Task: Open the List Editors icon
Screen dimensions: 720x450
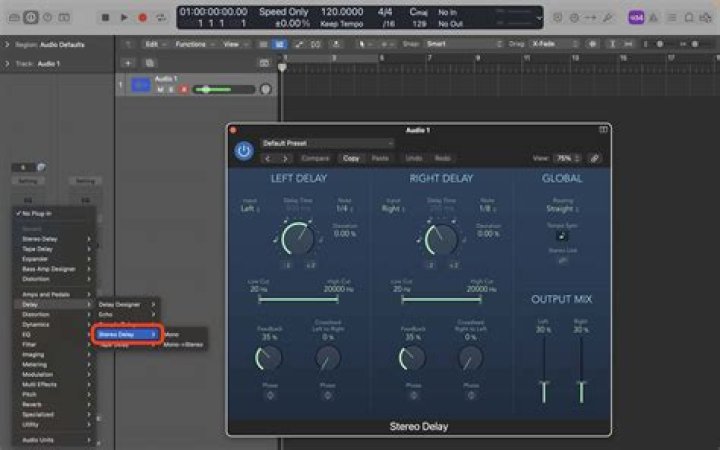Action: click(x=671, y=17)
